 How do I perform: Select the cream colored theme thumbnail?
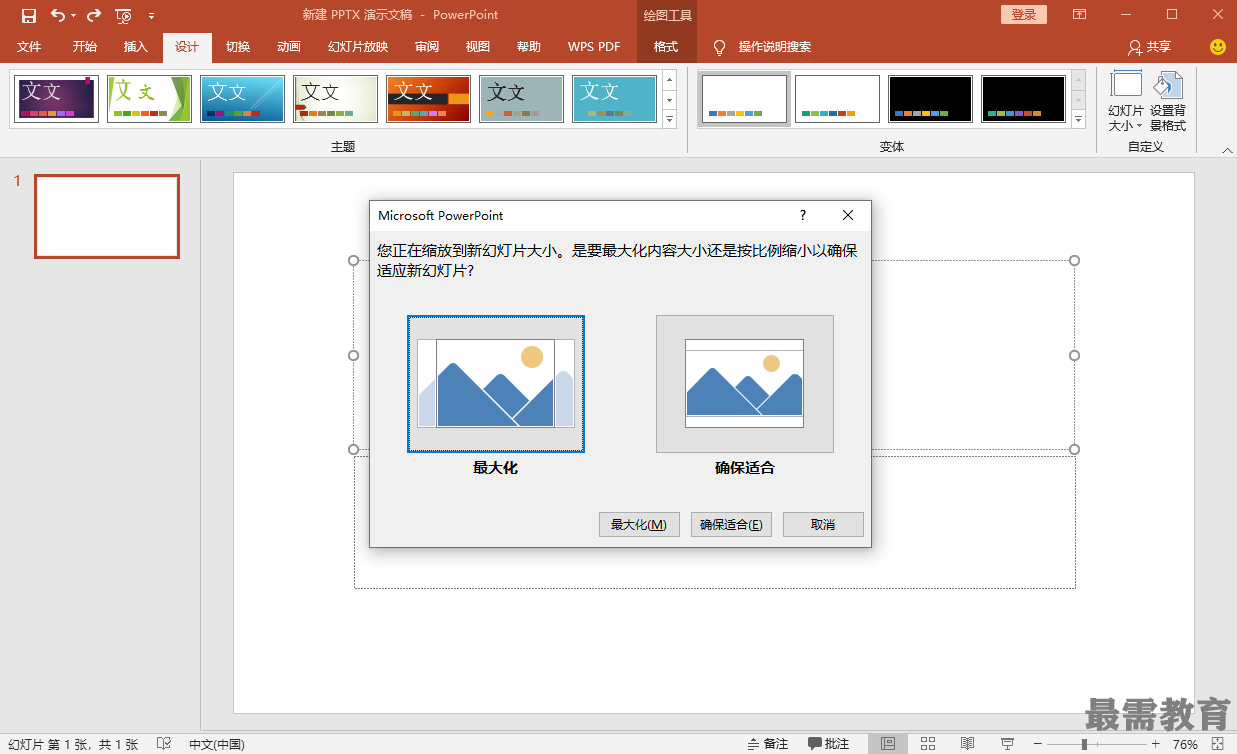(x=335, y=99)
